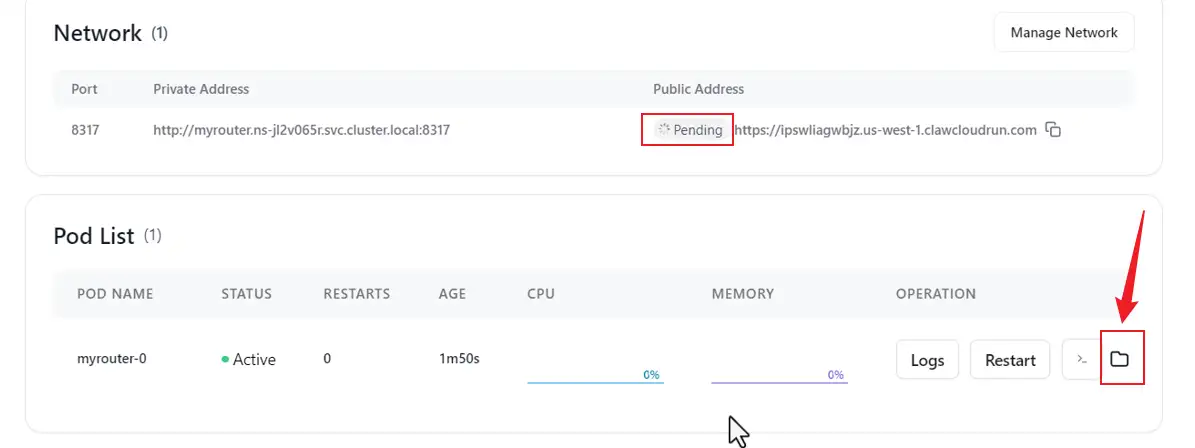Click the Public Address column header
This screenshot has width=1195, height=448.
pyautogui.click(x=698, y=89)
